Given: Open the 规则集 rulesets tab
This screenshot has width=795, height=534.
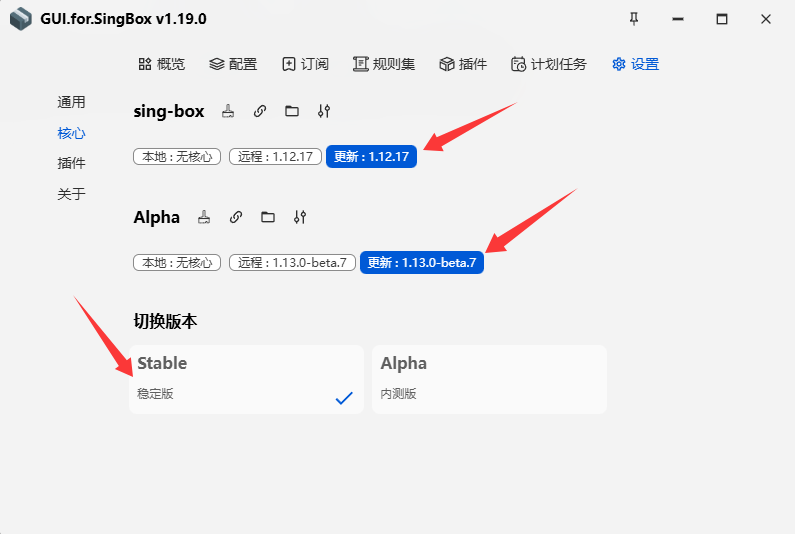Looking at the screenshot, I should [384, 64].
